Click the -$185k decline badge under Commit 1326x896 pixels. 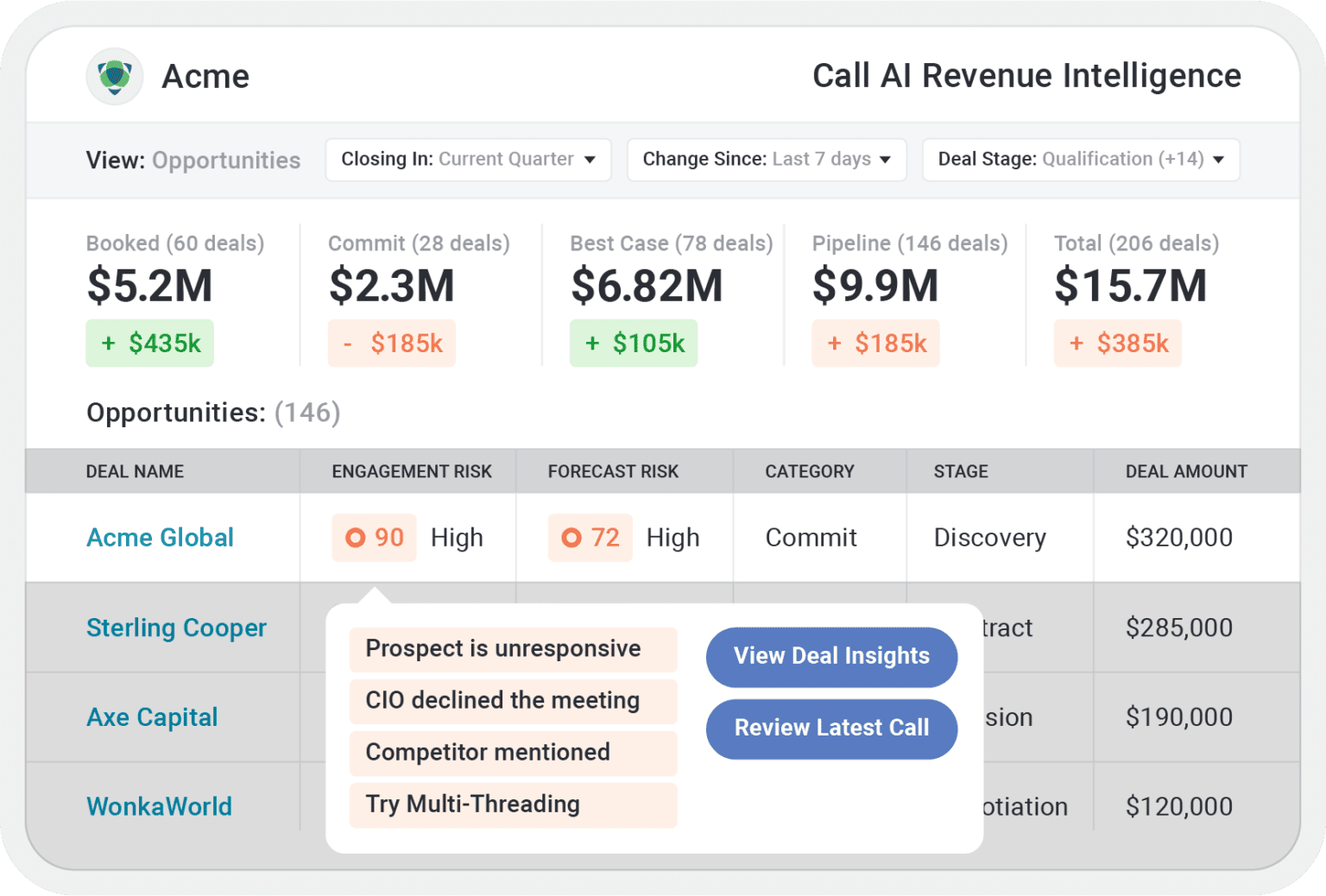pos(391,343)
